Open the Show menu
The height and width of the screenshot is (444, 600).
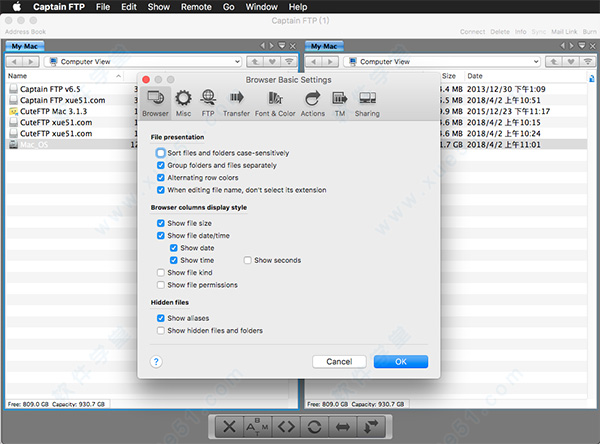click(158, 7)
